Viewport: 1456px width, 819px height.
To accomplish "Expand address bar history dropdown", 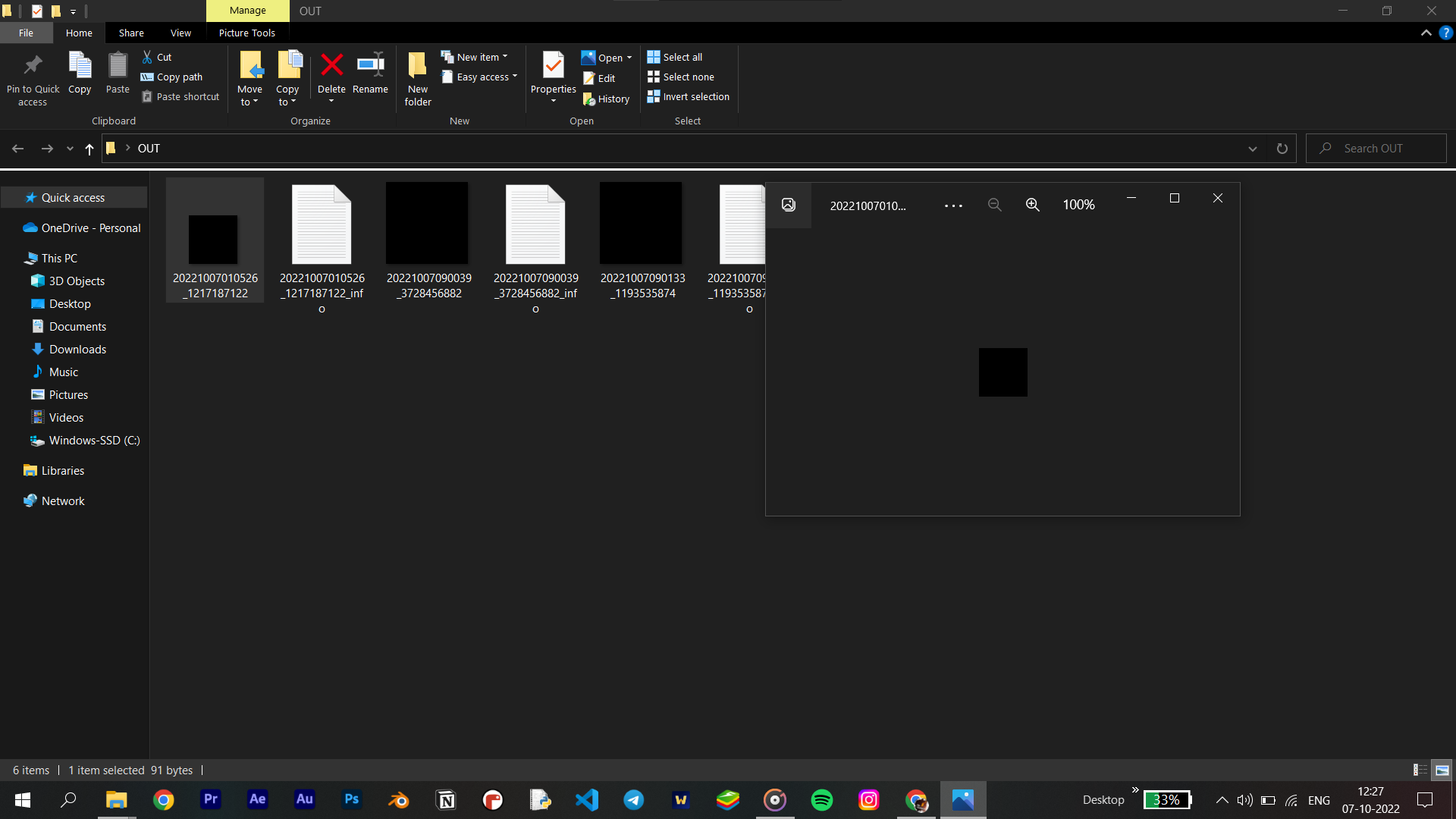I will [1252, 149].
